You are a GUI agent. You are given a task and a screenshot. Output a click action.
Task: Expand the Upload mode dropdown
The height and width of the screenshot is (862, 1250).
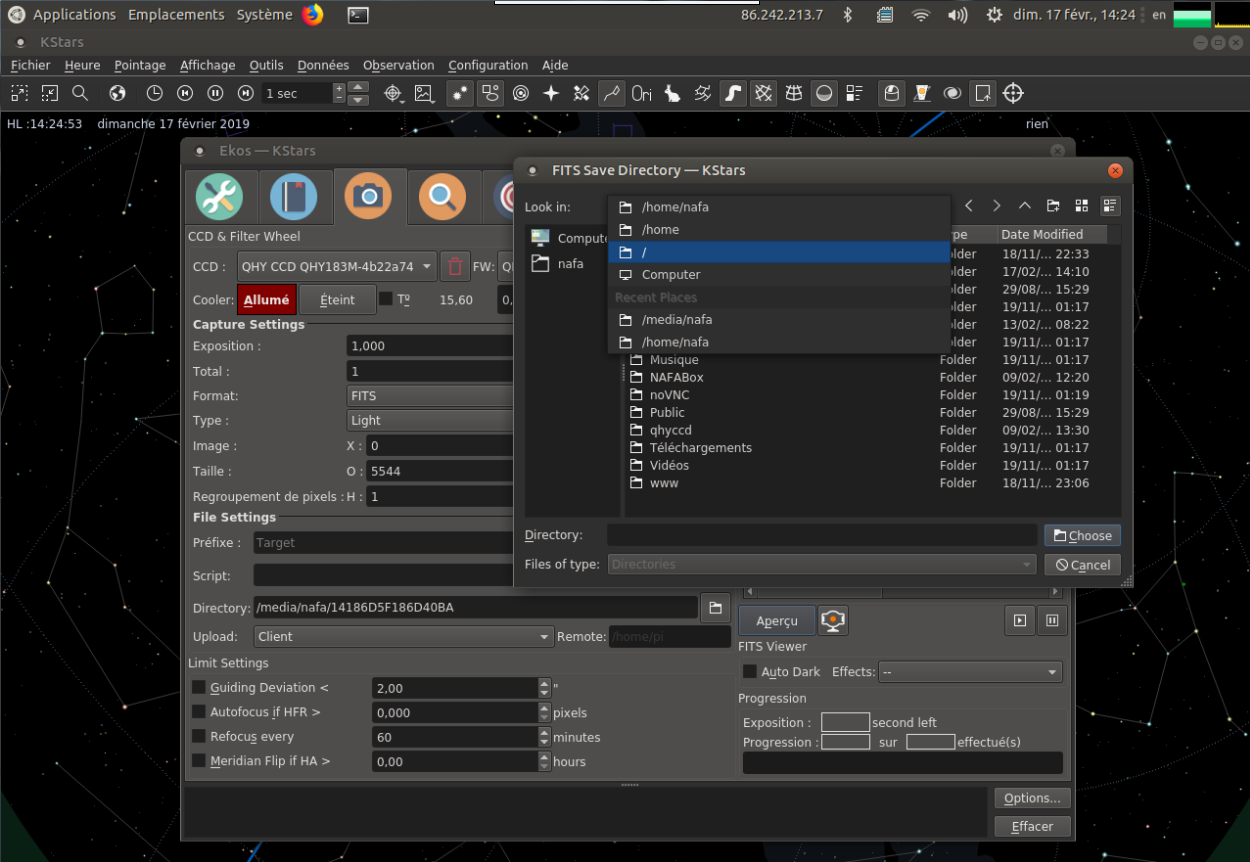point(403,636)
